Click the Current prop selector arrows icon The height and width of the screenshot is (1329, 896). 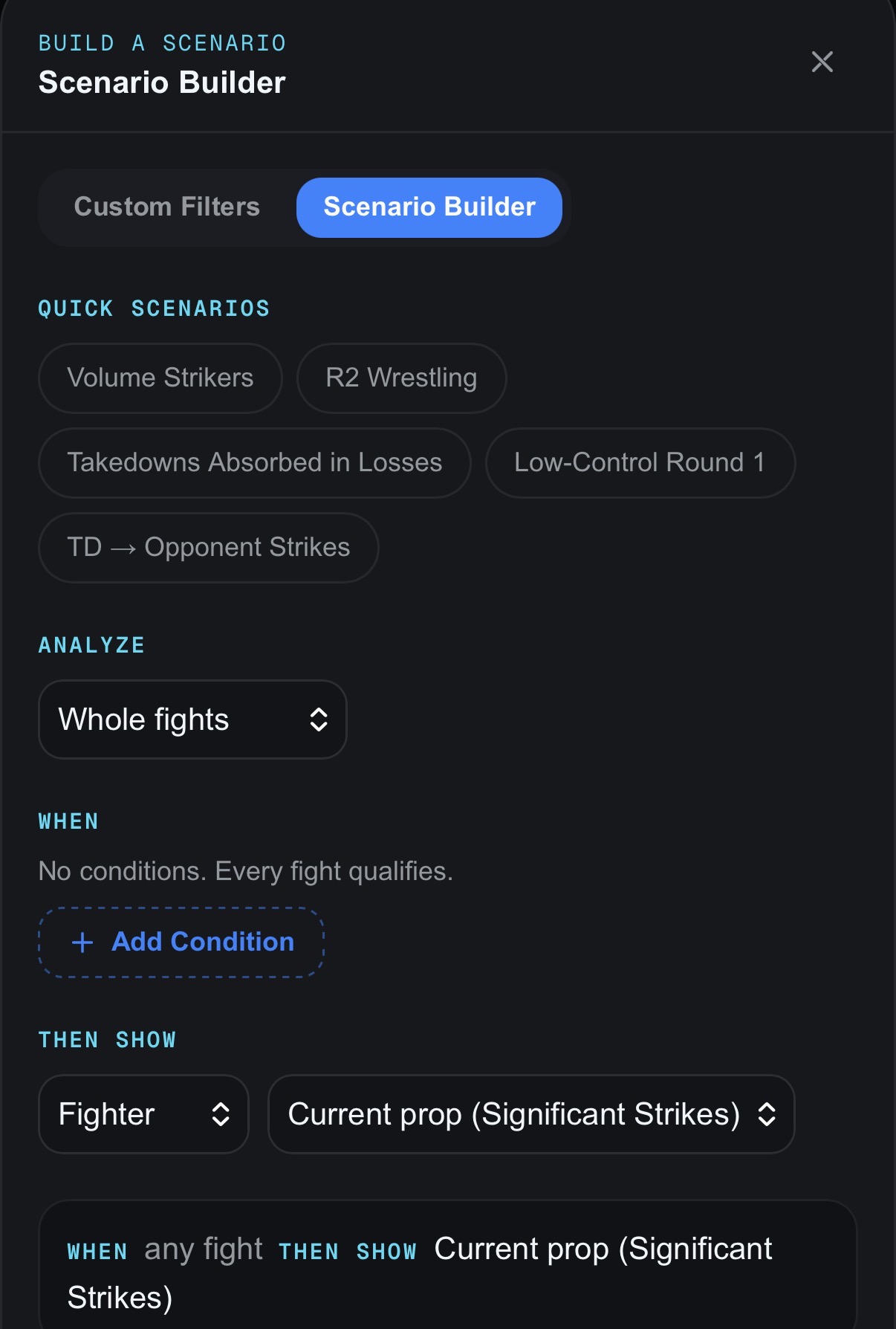click(x=767, y=1114)
